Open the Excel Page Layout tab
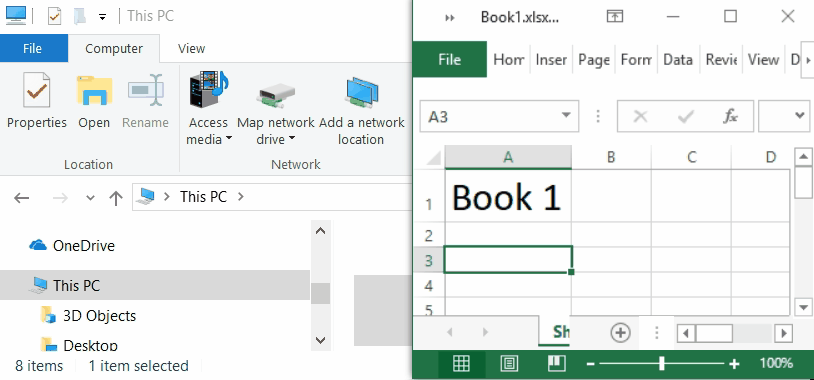This screenshot has height=380, width=814. pyautogui.click(x=594, y=60)
